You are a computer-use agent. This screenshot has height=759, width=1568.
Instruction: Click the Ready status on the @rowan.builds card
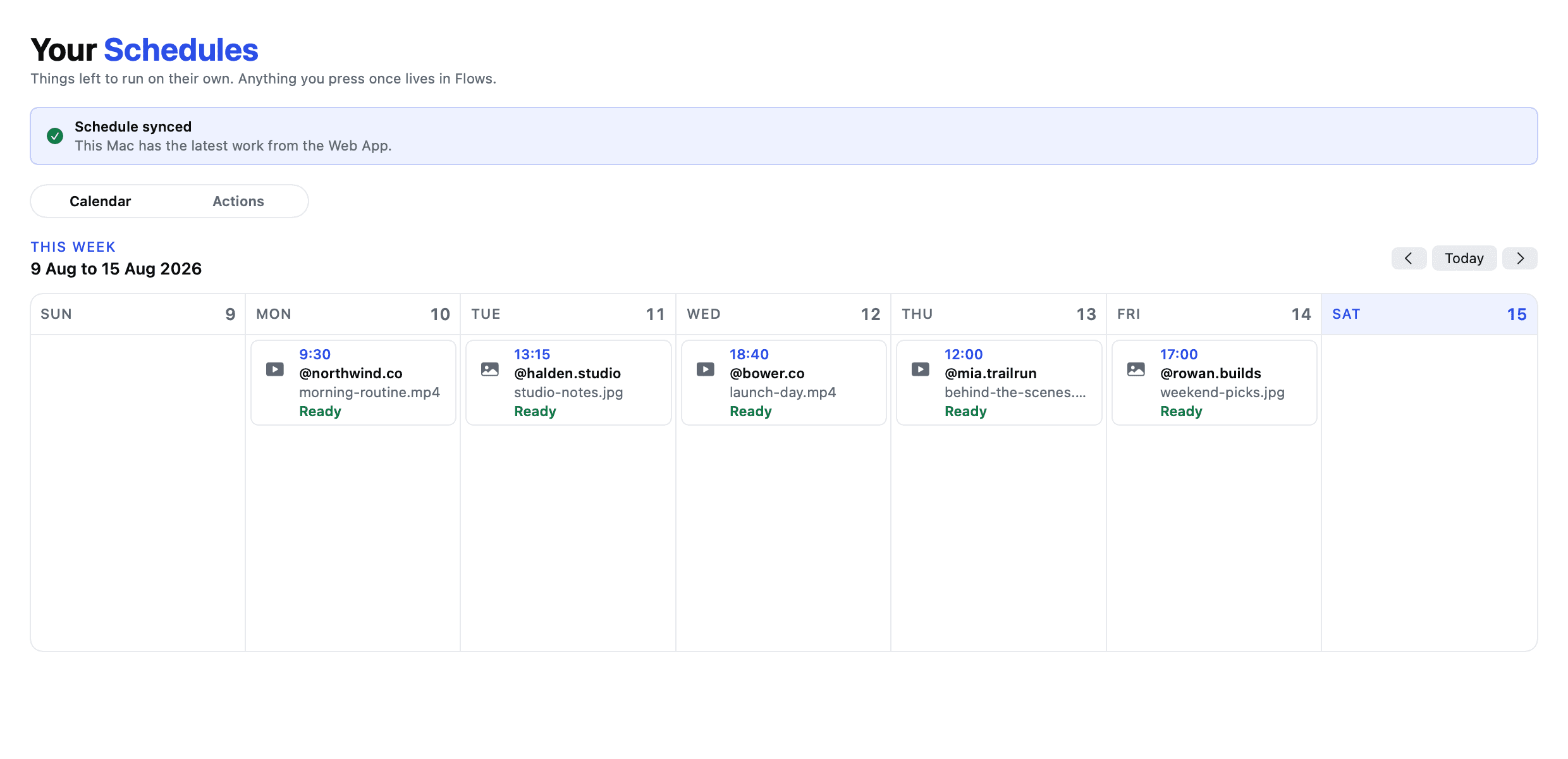coord(1181,411)
